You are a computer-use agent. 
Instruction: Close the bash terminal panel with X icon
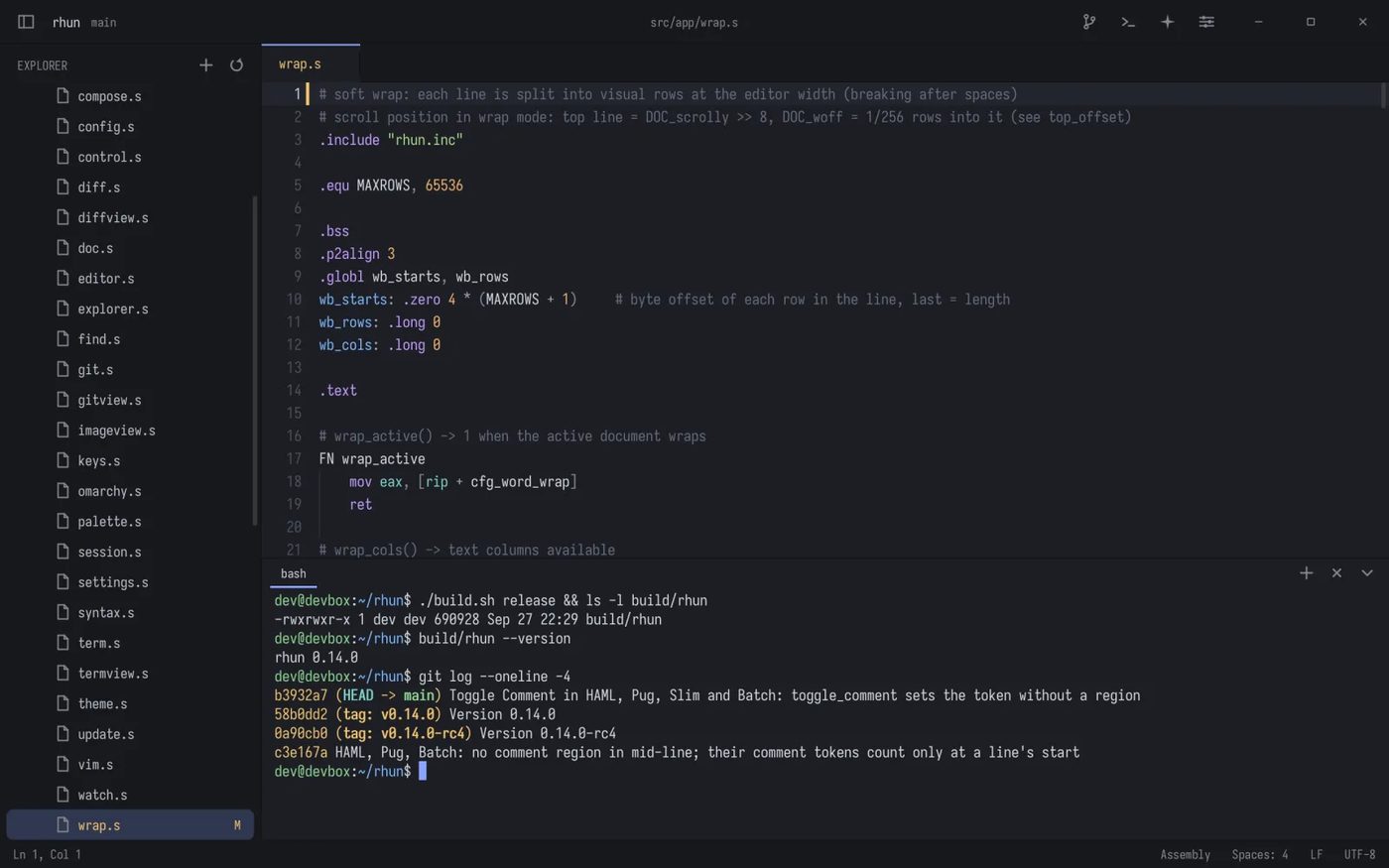(1336, 573)
